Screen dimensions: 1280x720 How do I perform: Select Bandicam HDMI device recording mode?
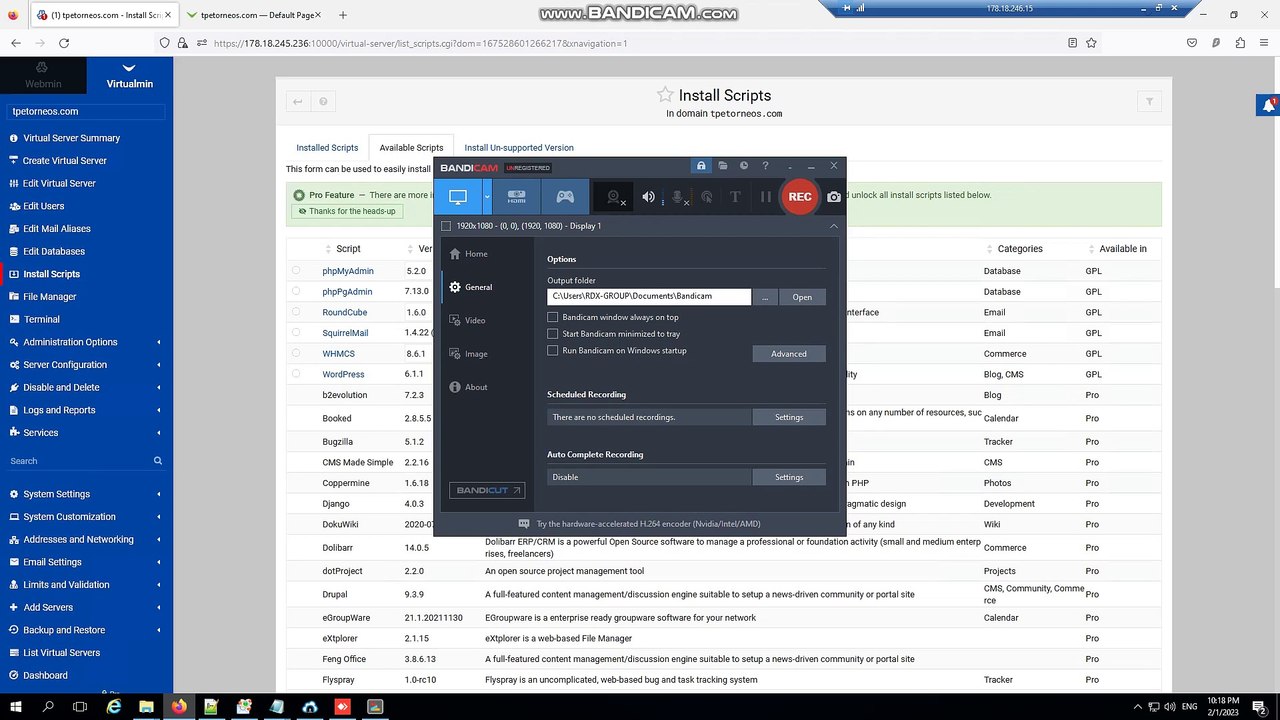coord(516,197)
